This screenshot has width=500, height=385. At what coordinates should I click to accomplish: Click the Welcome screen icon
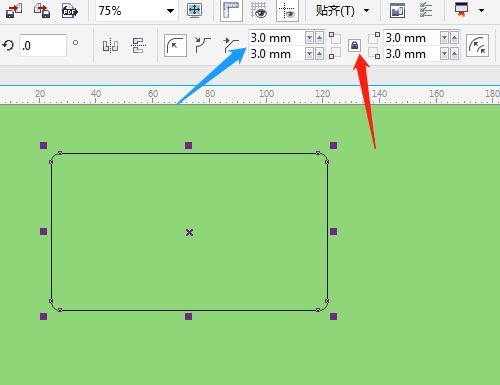397,10
